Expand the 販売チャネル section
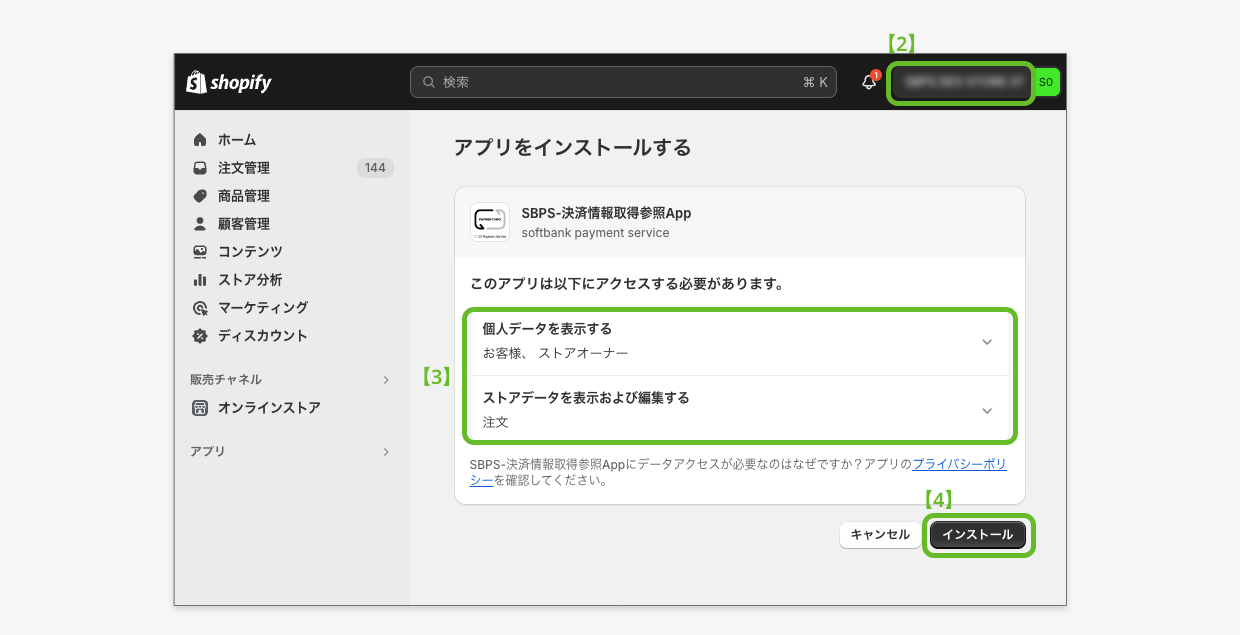The image size is (1240, 635). click(386, 380)
